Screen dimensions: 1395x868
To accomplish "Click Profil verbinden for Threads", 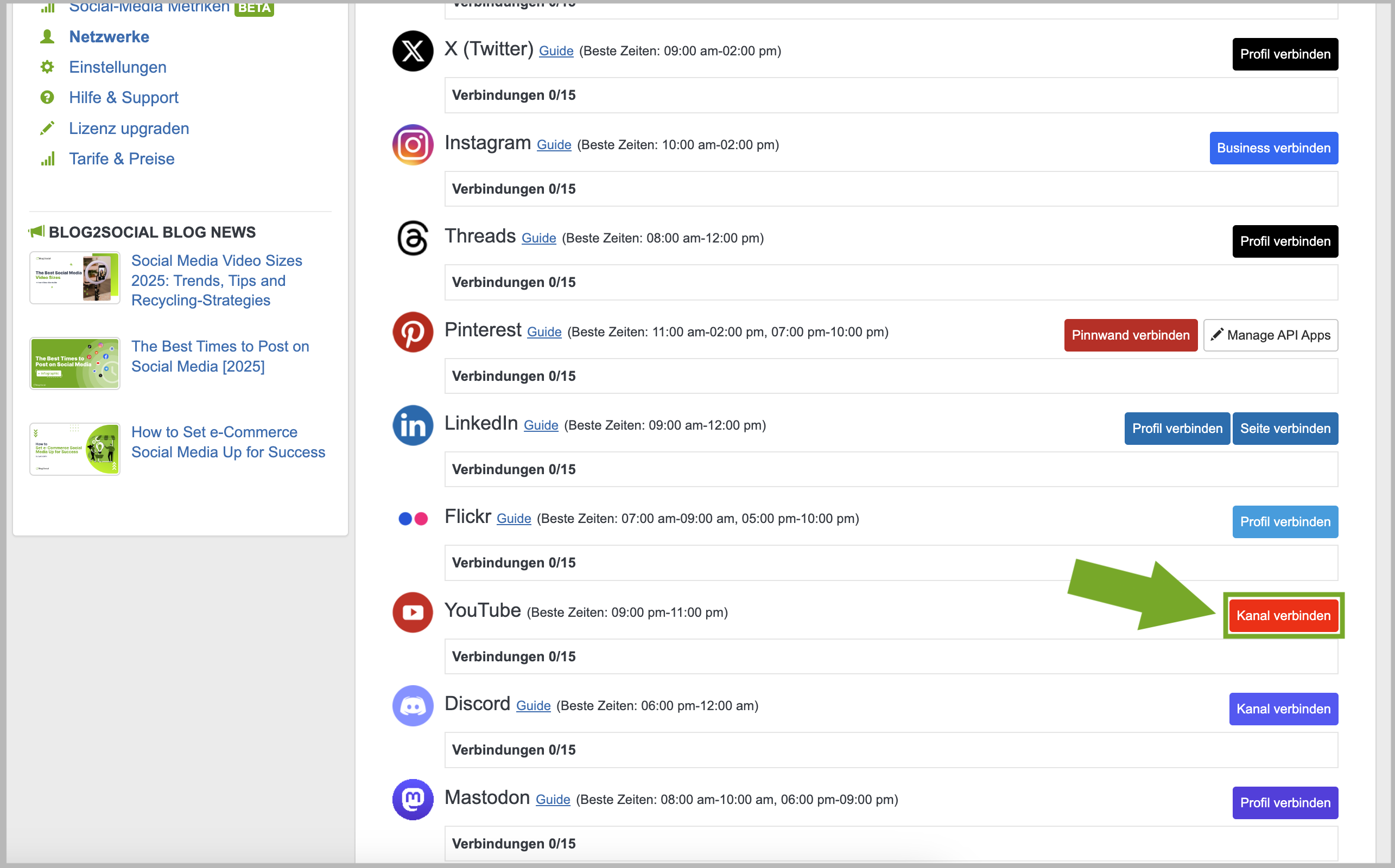I will 1285,241.
